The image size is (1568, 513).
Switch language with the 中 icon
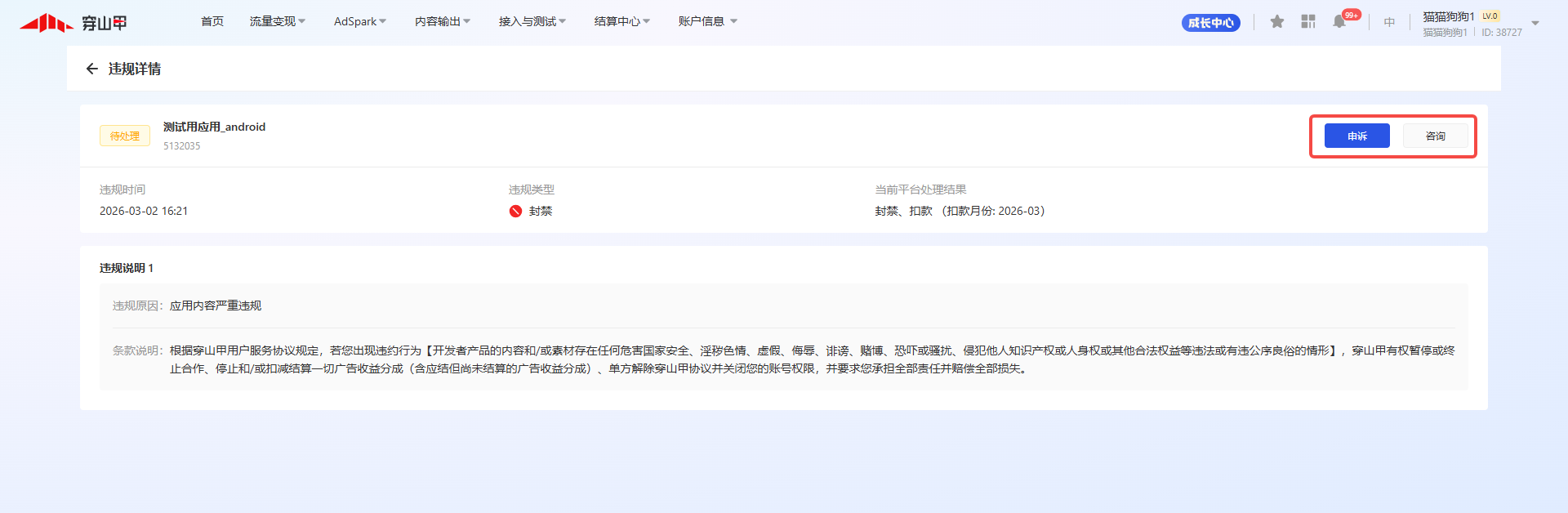coord(1389,22)
